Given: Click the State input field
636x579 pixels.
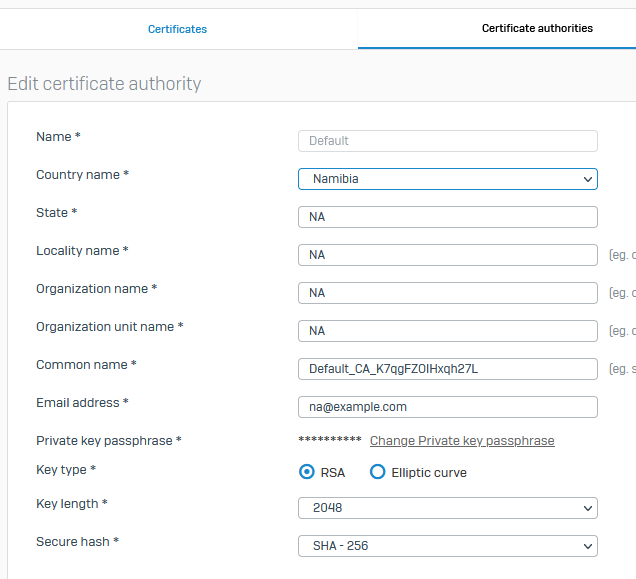Looking at the screenshot, I should click(x=448, y=217).
